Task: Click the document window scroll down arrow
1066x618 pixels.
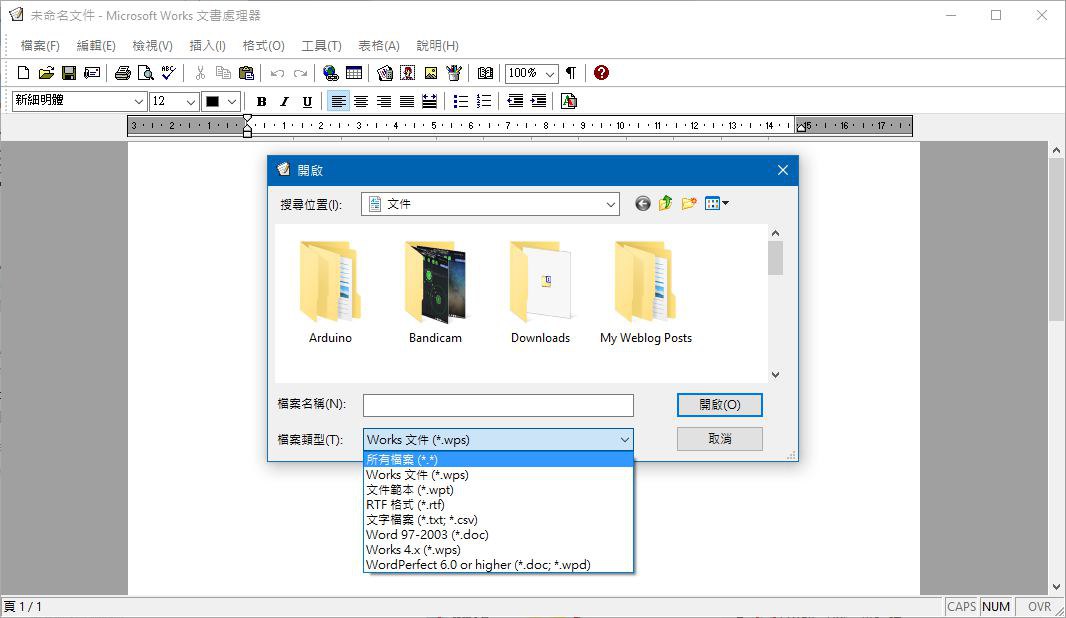Action: tap(1056, 587)
